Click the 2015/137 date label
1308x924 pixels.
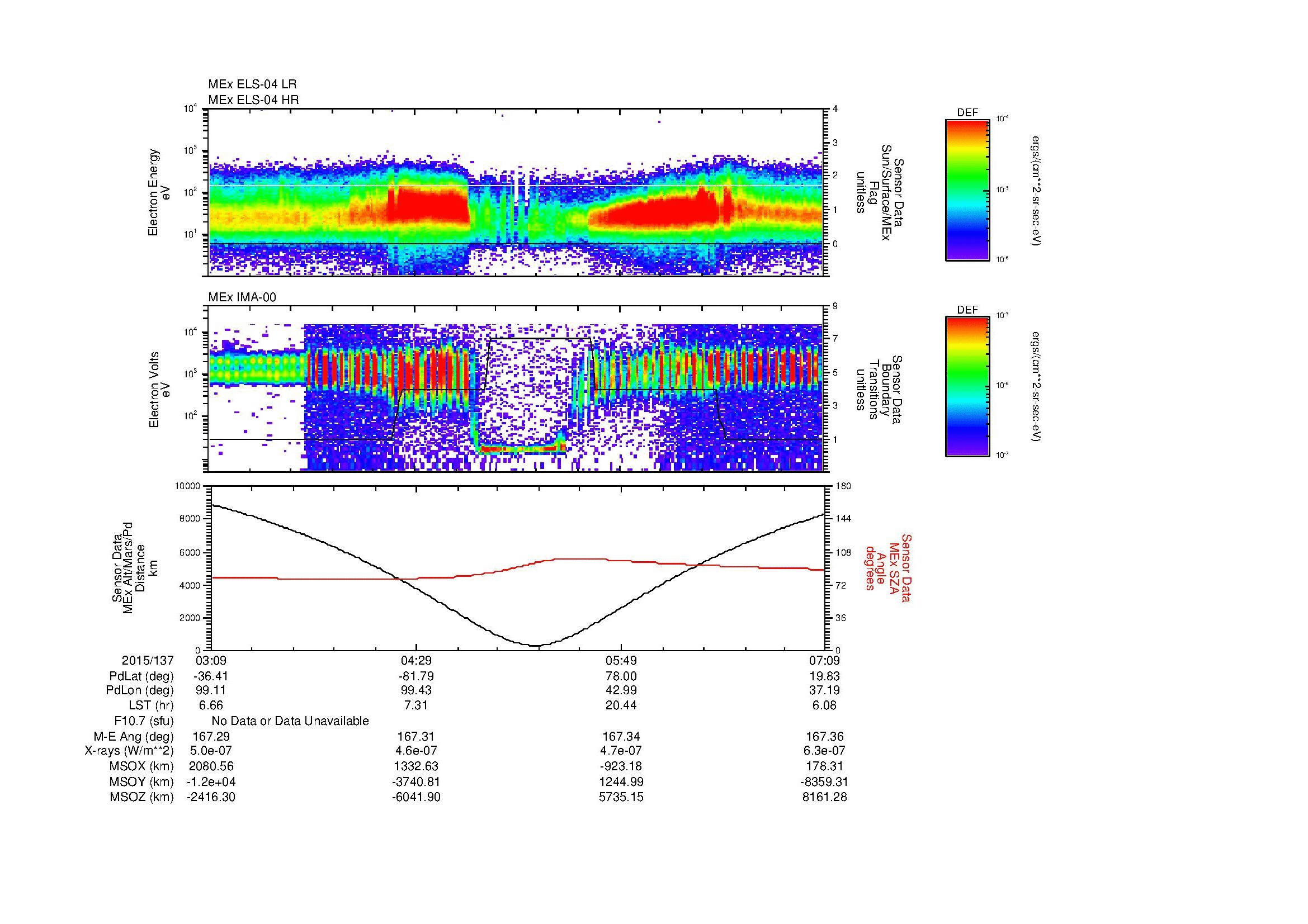(148, 660)
